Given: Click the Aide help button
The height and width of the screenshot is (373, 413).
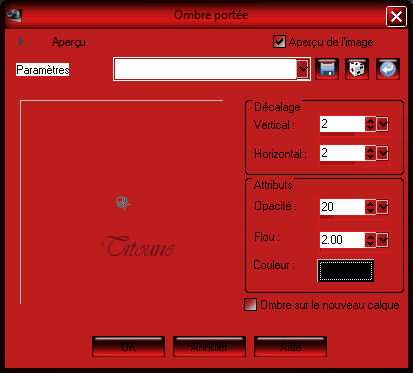Looking at the screenshot, I should click(x=290, y=347).
